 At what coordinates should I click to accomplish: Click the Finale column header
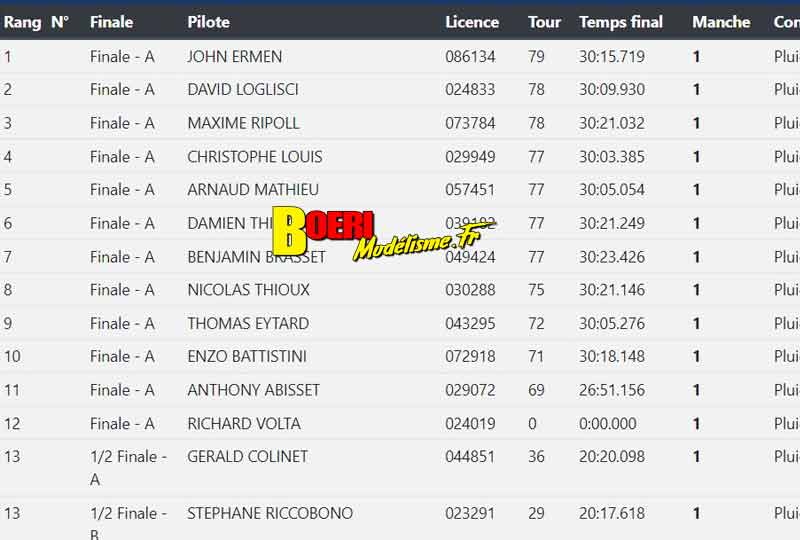pyautogui.click(x=111, y=22)
